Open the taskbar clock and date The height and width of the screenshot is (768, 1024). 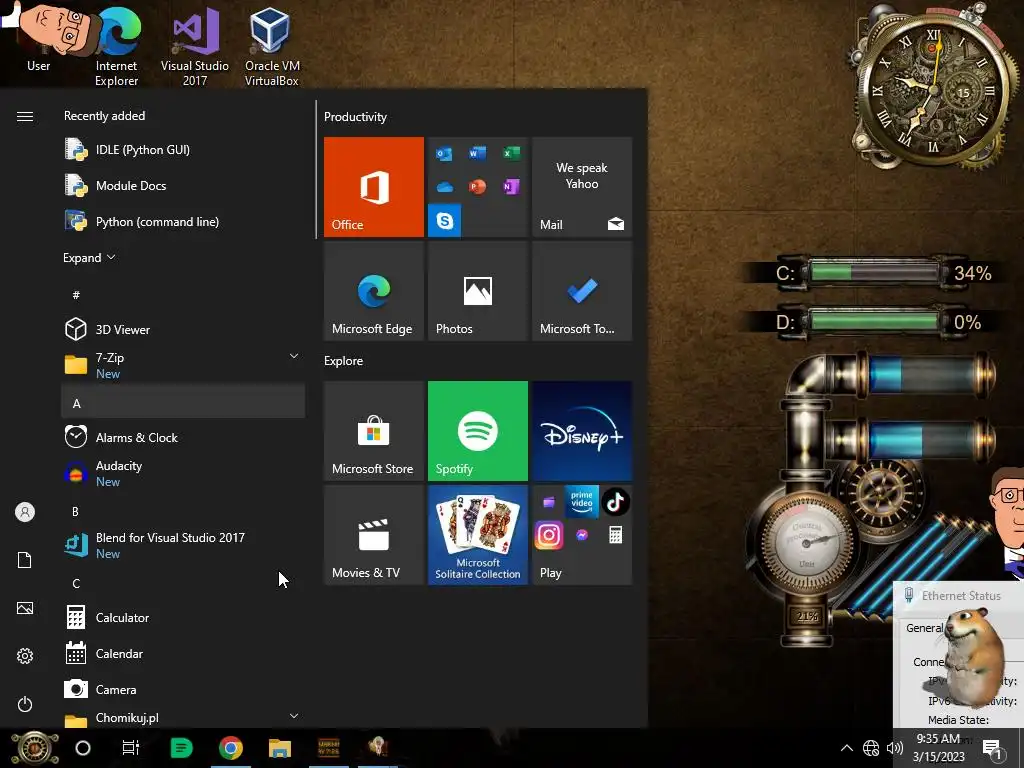tap(938, 748)
